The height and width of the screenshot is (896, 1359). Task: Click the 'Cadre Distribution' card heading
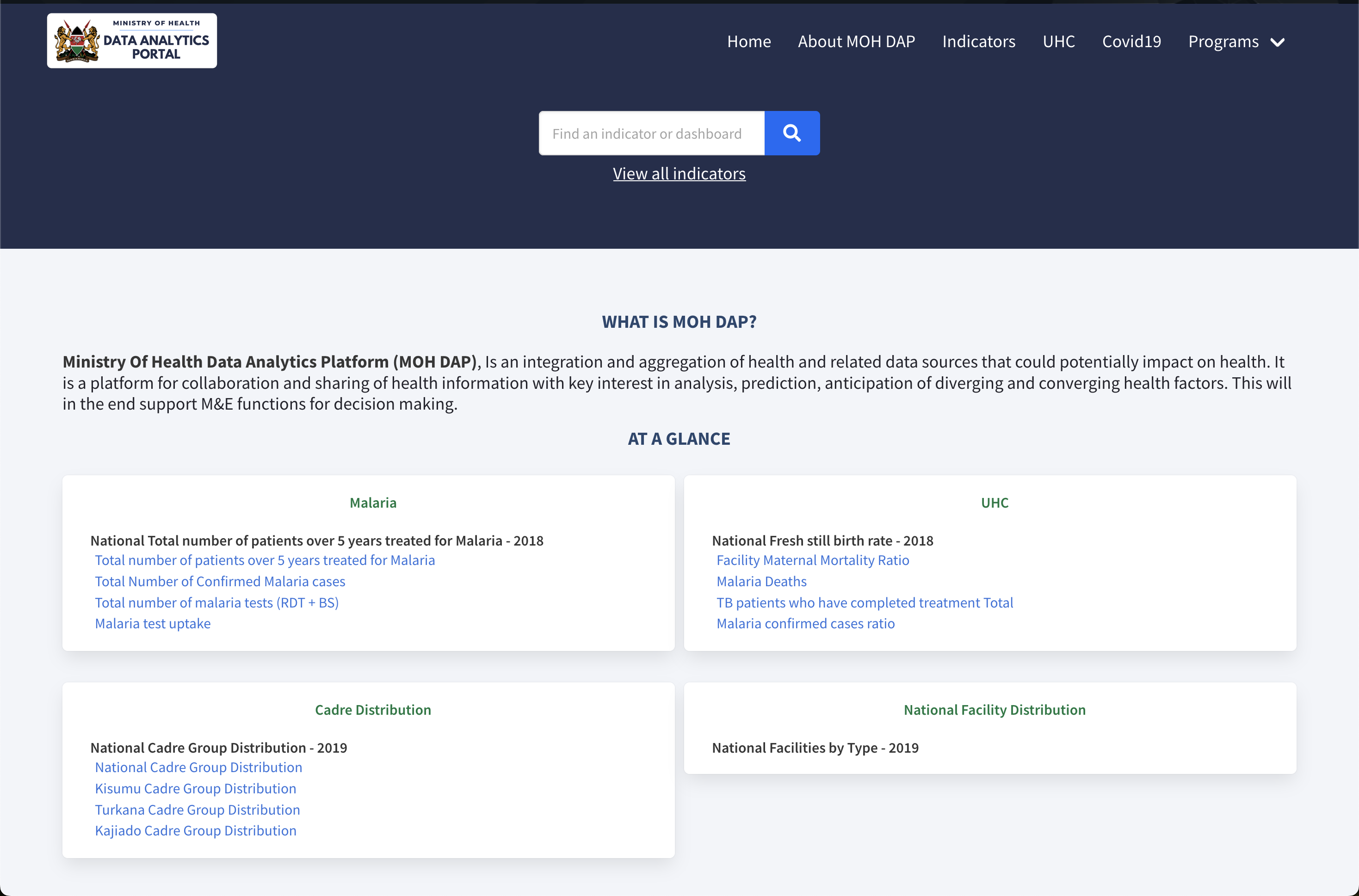tap(373, 710)
